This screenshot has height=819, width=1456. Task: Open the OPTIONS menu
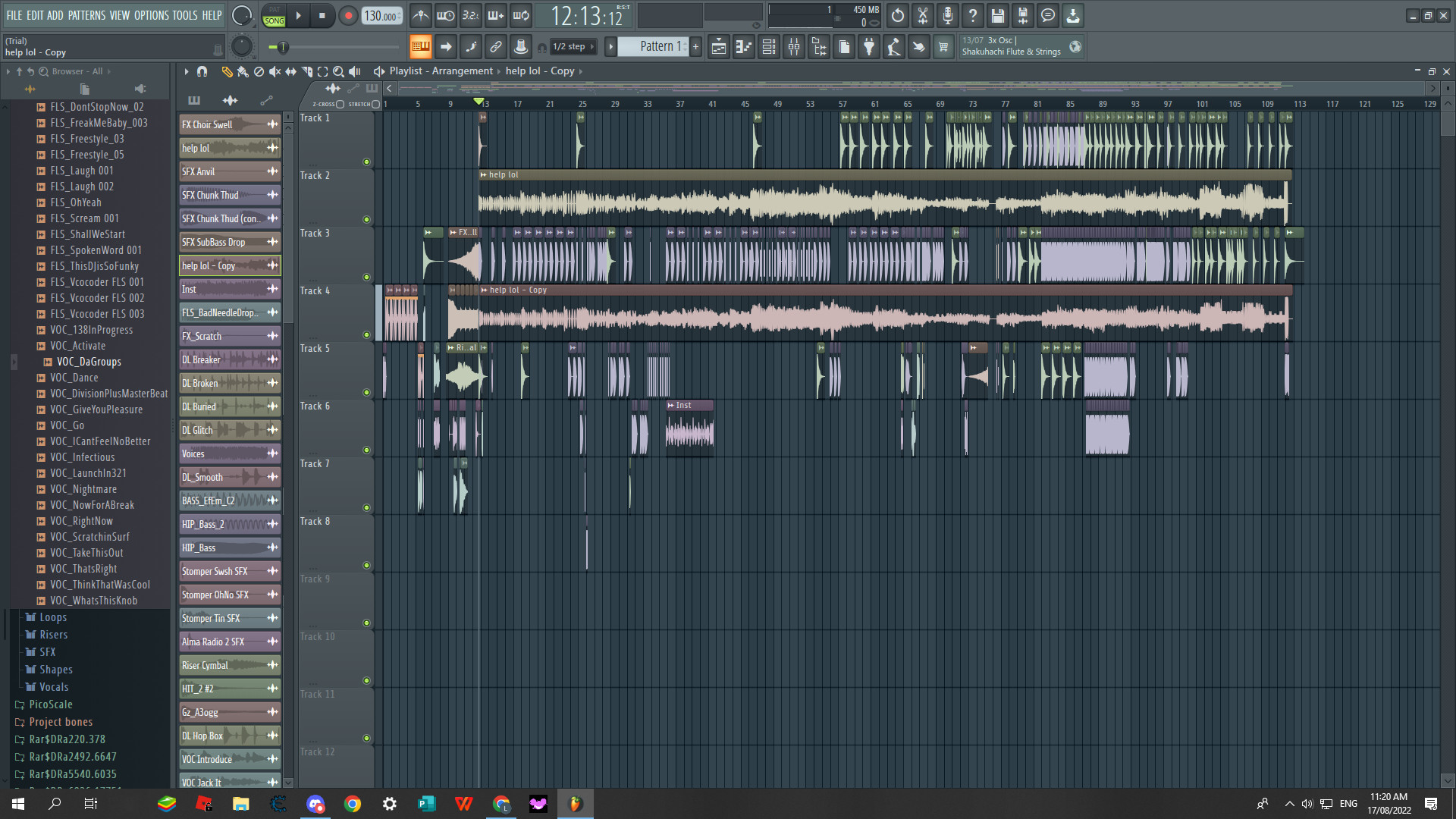click(x=154, y=13)
